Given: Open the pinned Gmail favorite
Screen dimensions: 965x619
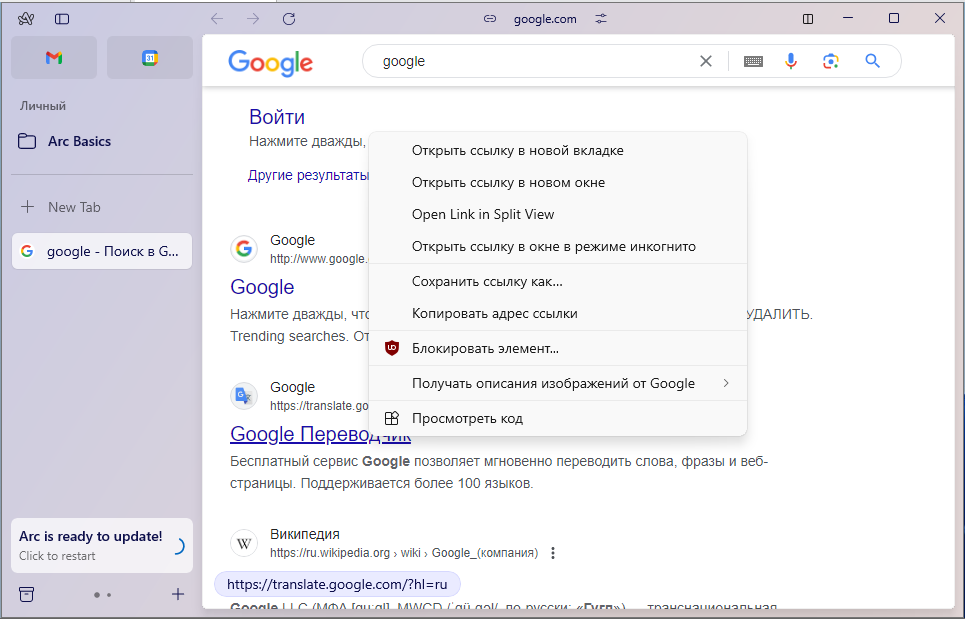Looking at the screenshot, I should tap(54, 58).
